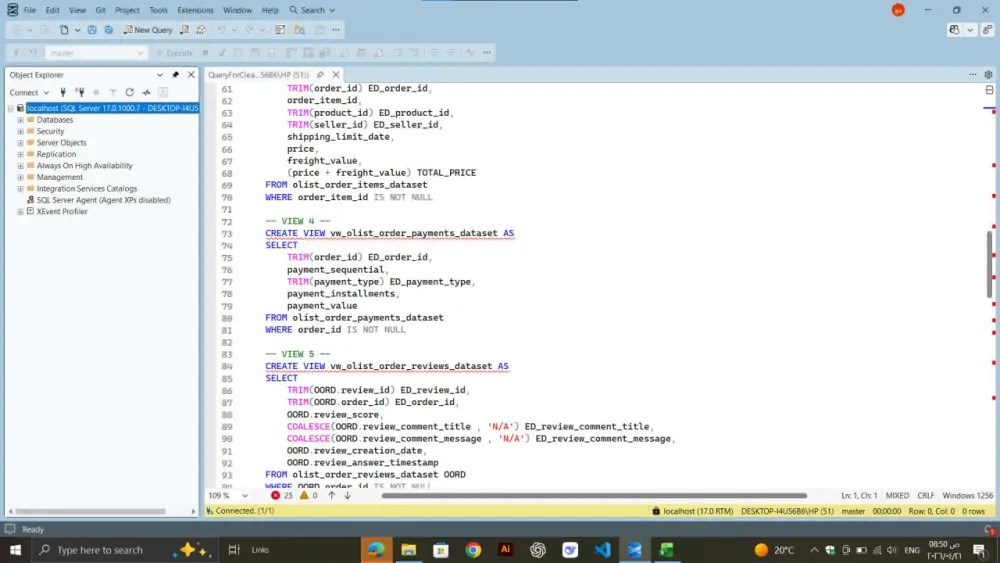Pin the QueryForClea query tab

(320, 75)
